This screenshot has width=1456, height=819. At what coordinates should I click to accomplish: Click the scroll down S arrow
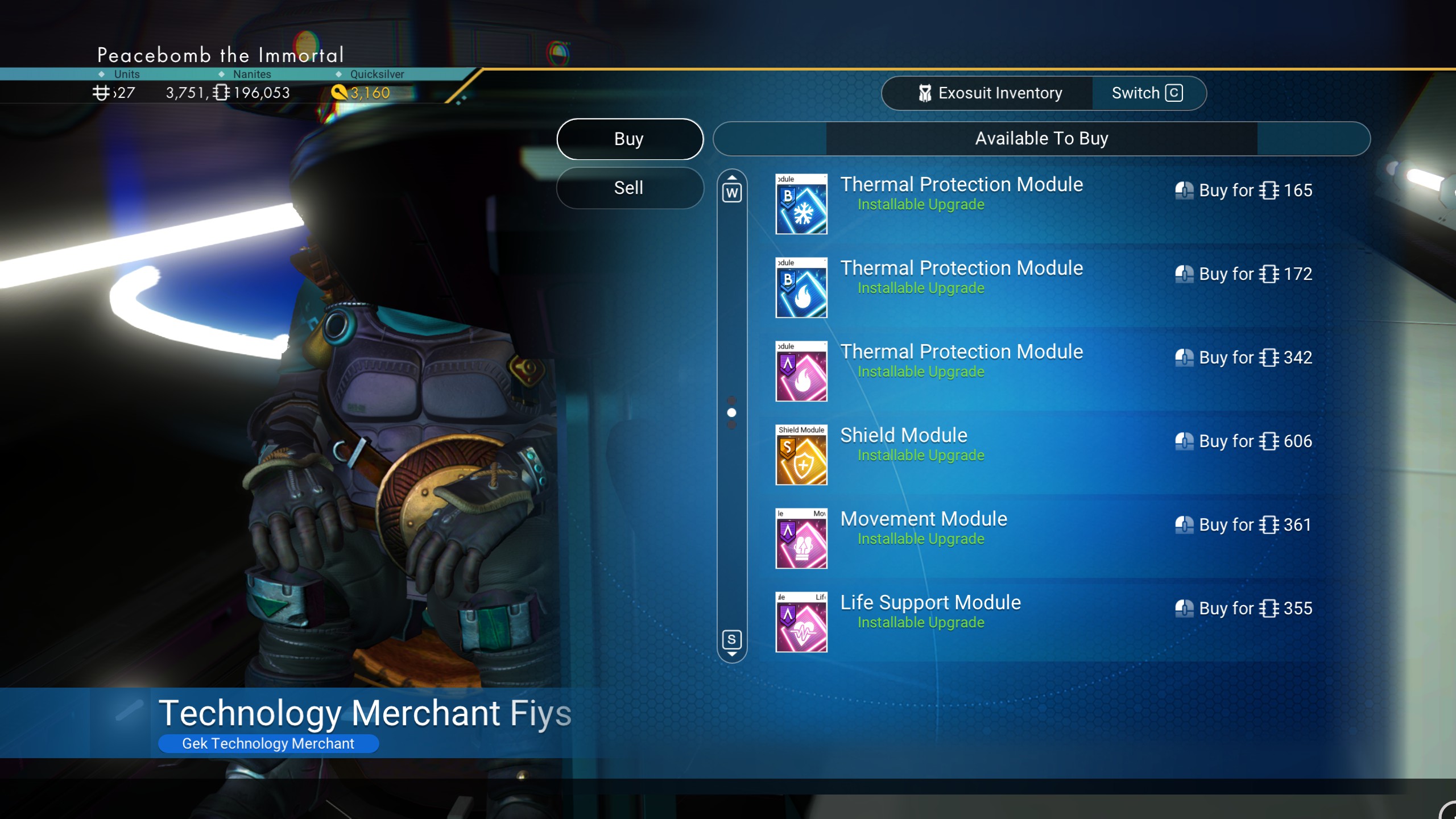click(732, 643)
